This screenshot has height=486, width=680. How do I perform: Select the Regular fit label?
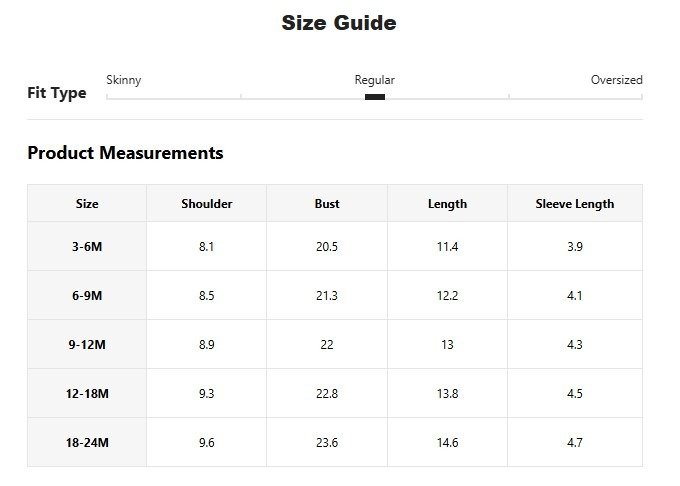(375, 80)
